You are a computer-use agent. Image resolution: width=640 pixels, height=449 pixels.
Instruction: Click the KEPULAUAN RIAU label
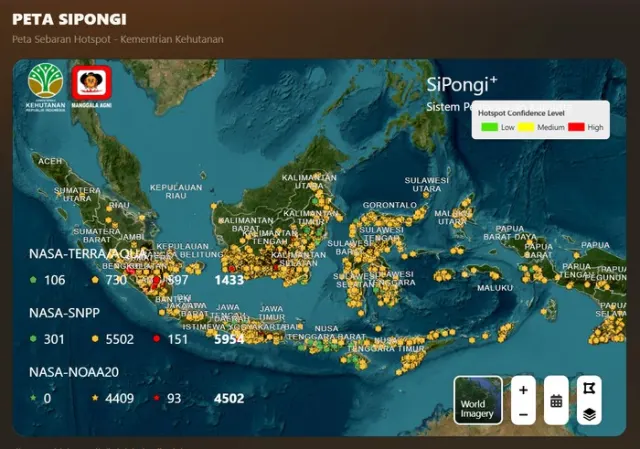(176, 191)
